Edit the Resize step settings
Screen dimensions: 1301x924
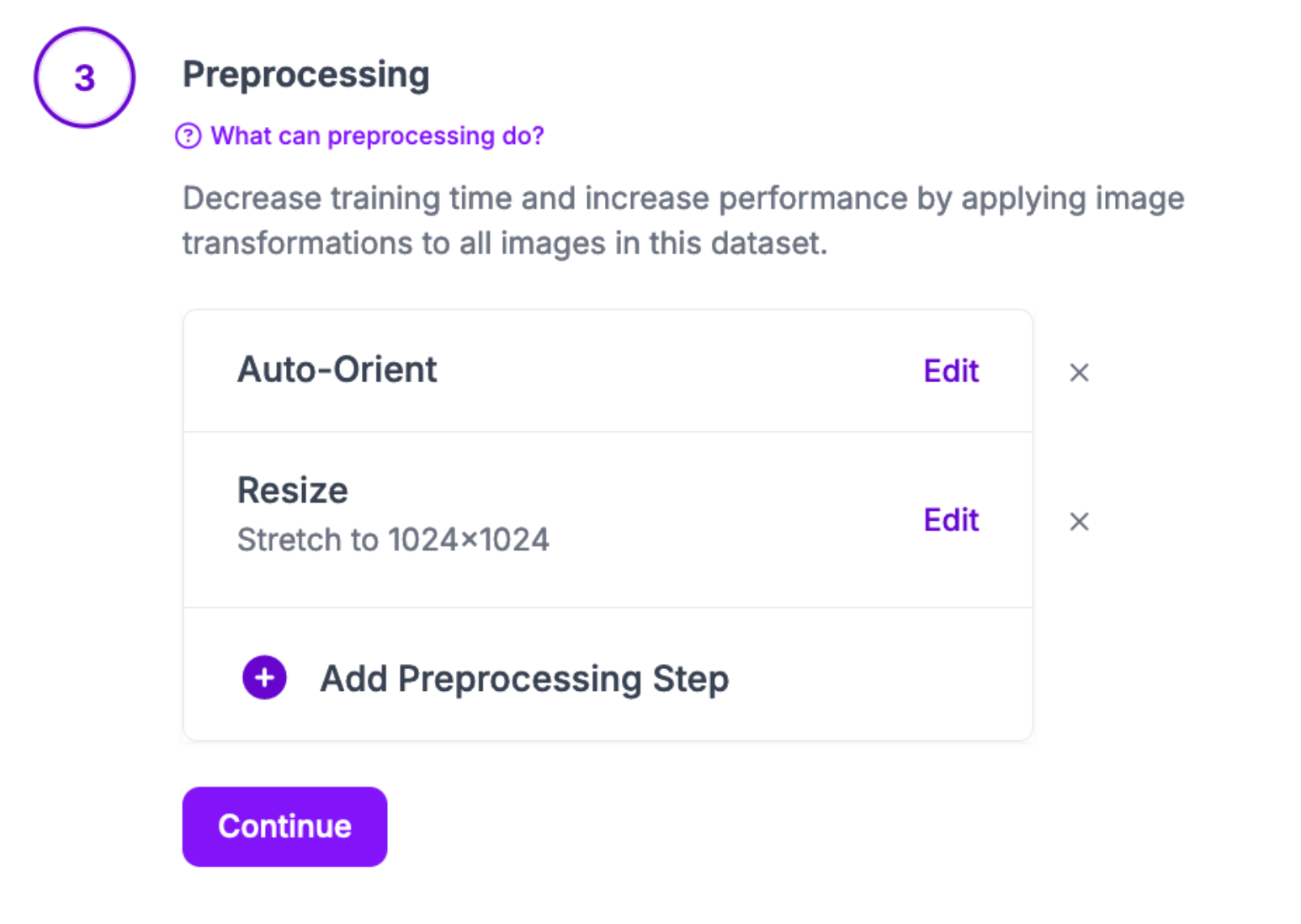pos(950,520)
